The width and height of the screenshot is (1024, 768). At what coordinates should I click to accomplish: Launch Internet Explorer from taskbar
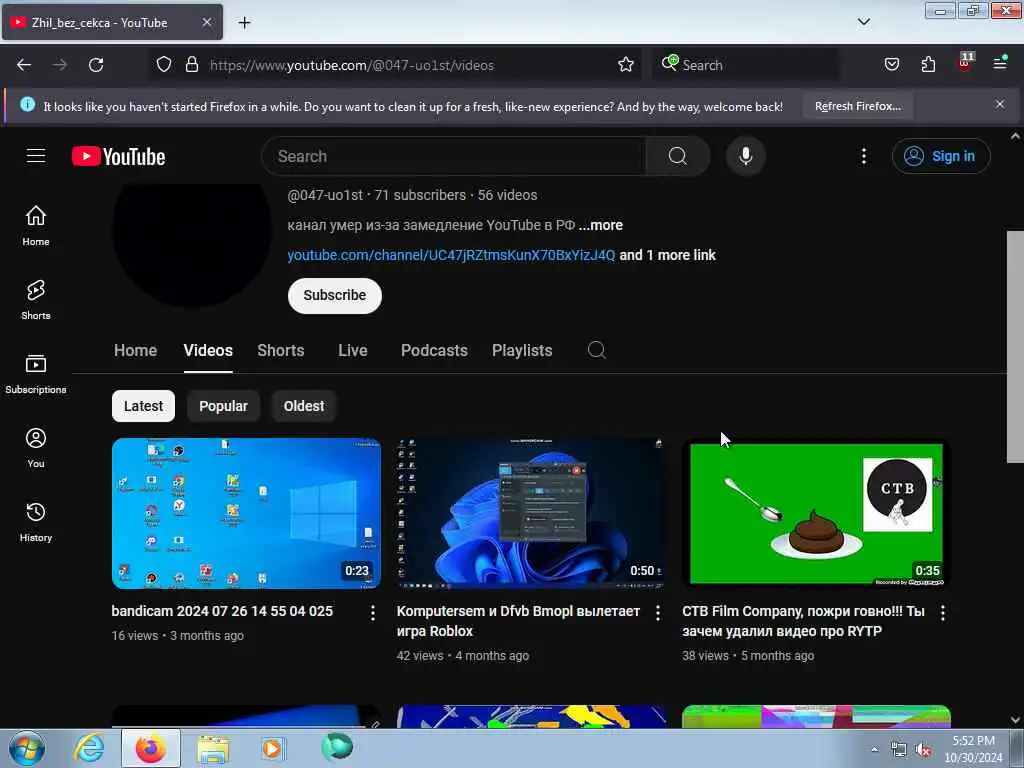coord(89,748)
